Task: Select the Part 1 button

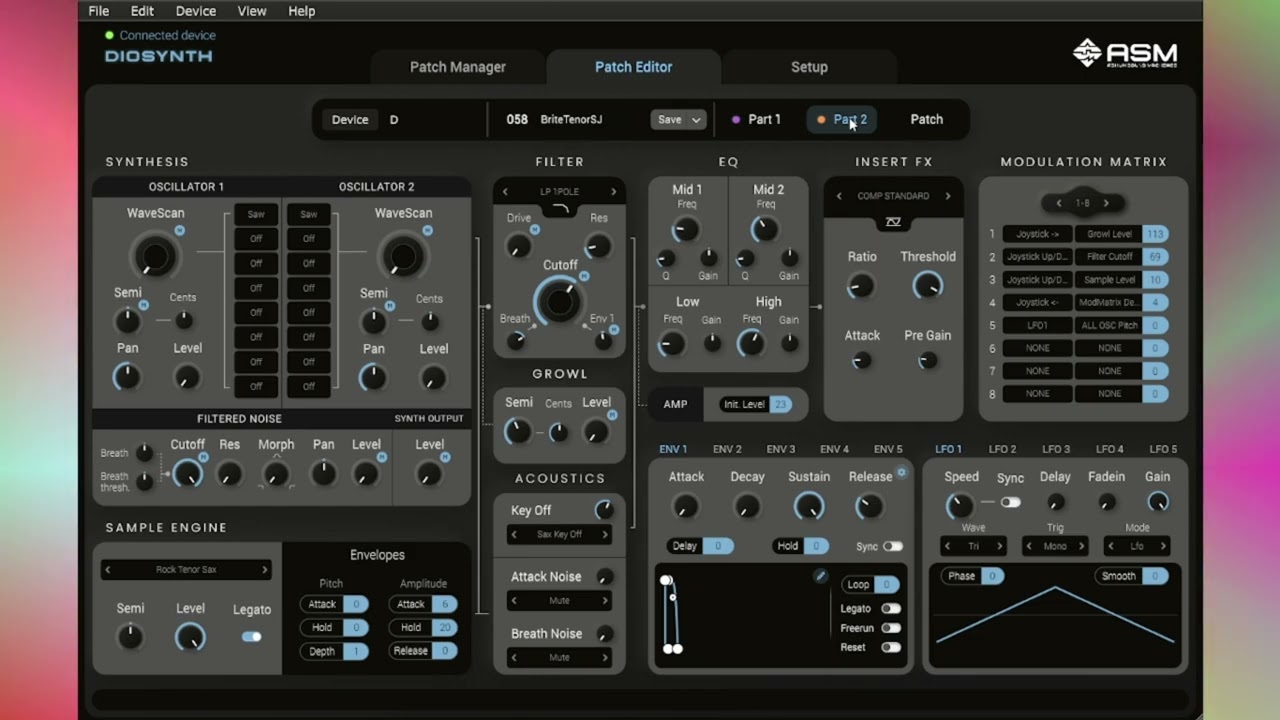Action: click(756, 119)
